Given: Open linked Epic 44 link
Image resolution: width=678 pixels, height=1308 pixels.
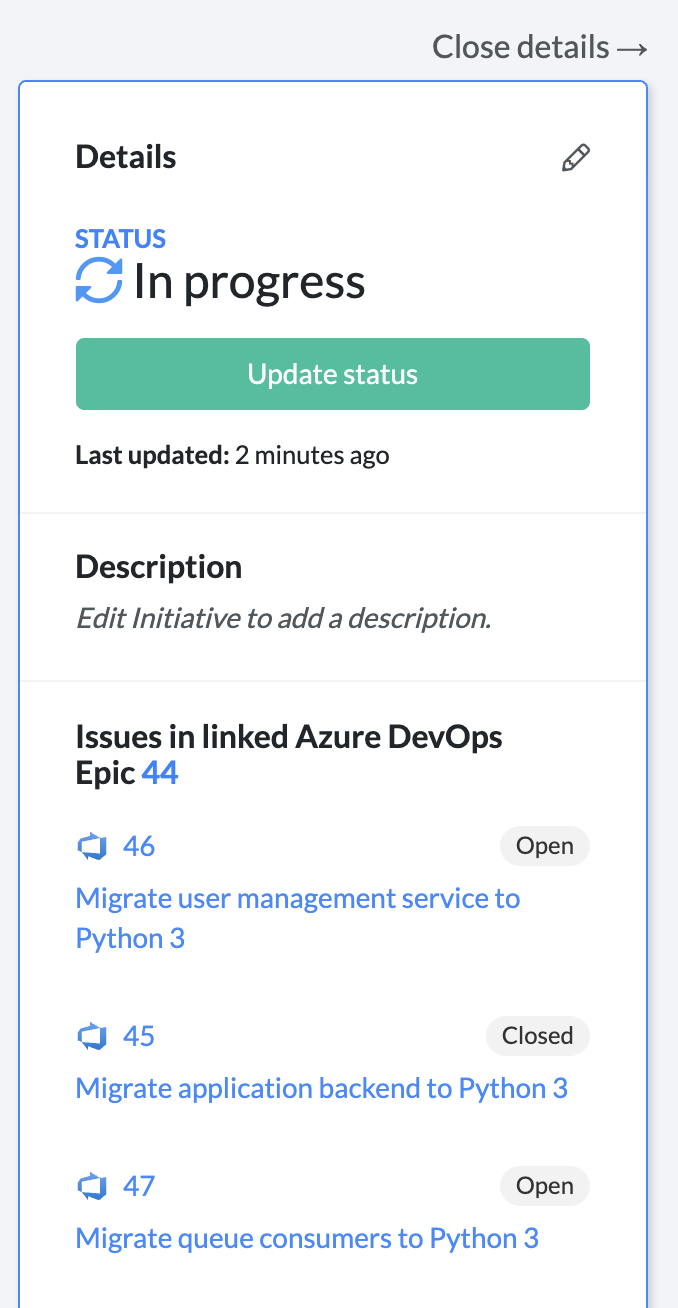Looking at the screenshot, I should tap(160, 773).
